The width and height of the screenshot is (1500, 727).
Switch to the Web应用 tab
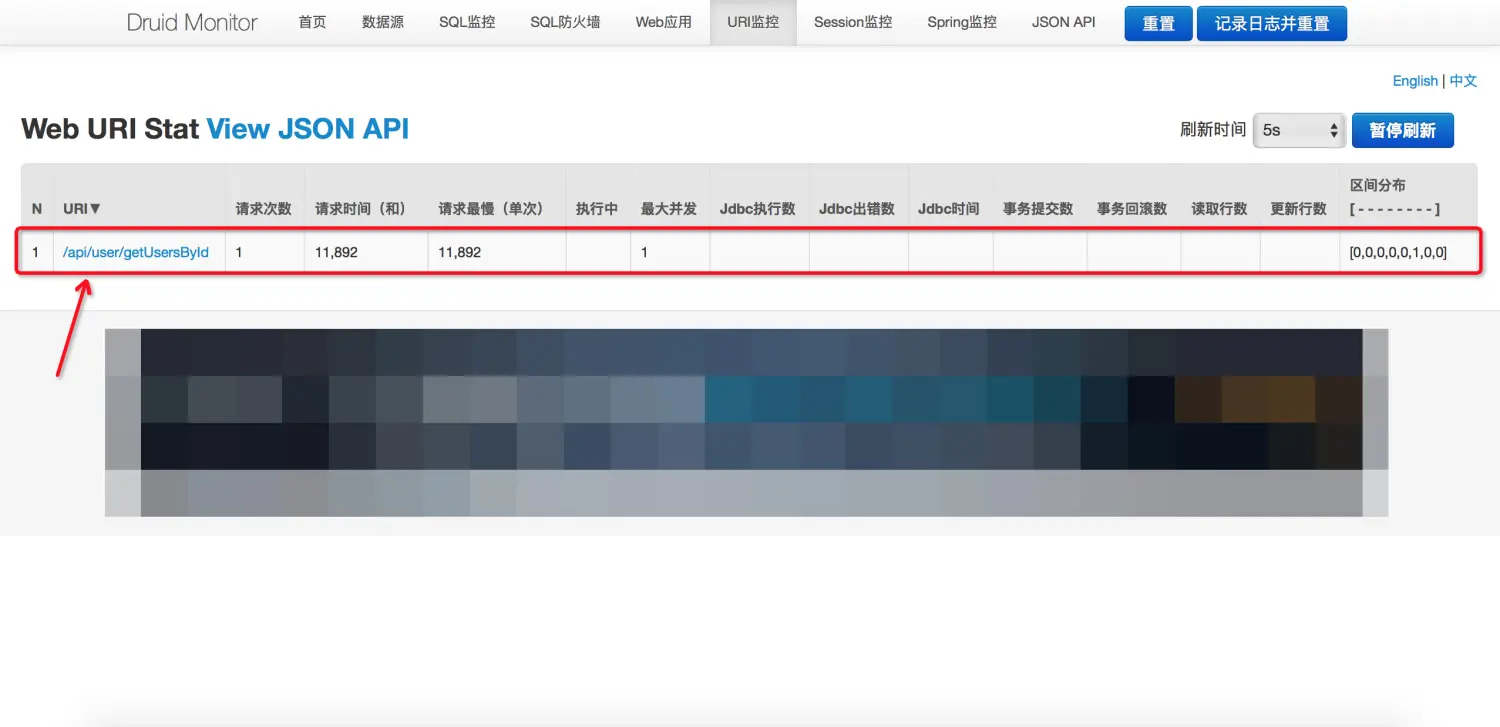click(x=664, y=22)
